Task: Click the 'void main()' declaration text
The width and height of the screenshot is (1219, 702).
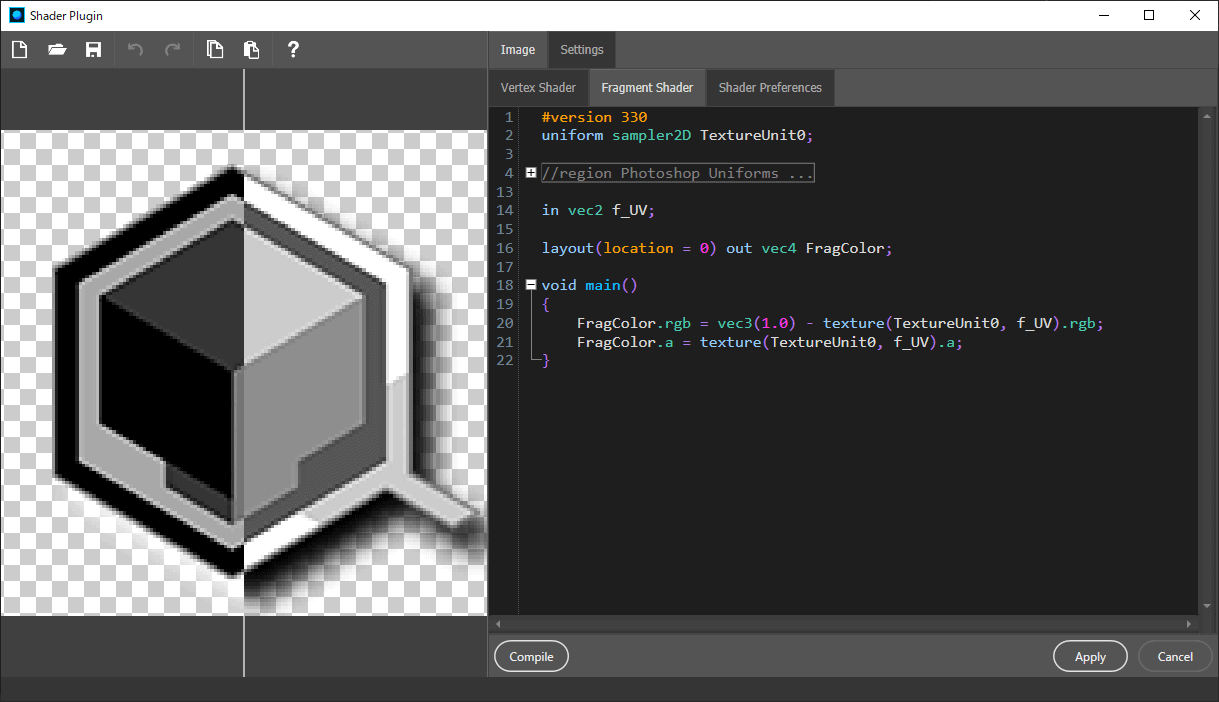Action: pos(589,285)
